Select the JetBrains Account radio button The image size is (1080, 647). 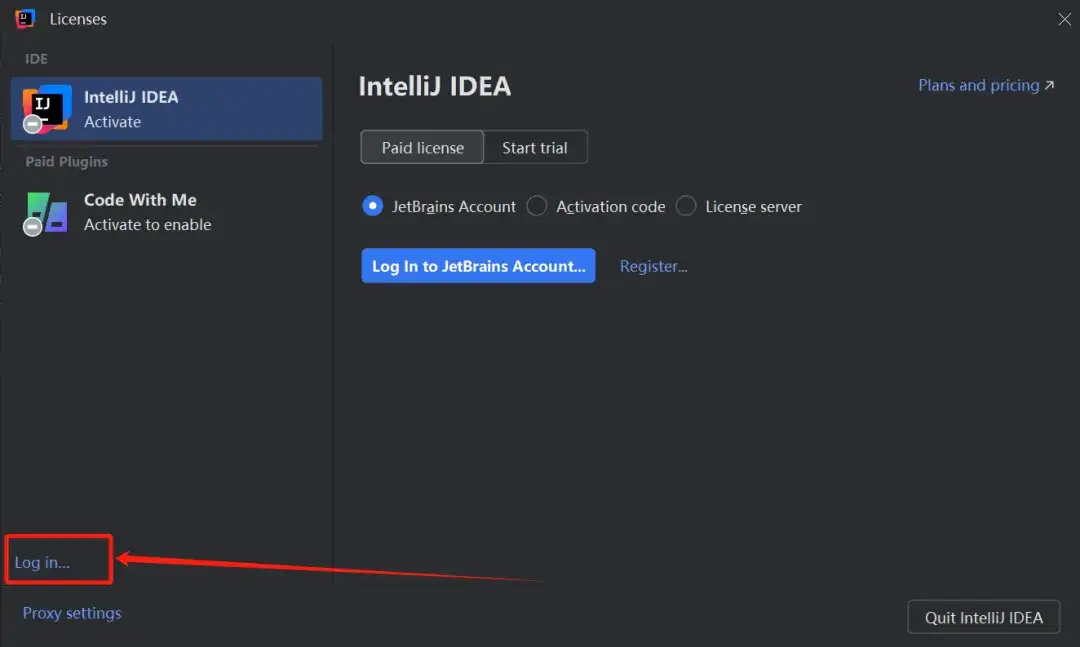pos(373,206)
